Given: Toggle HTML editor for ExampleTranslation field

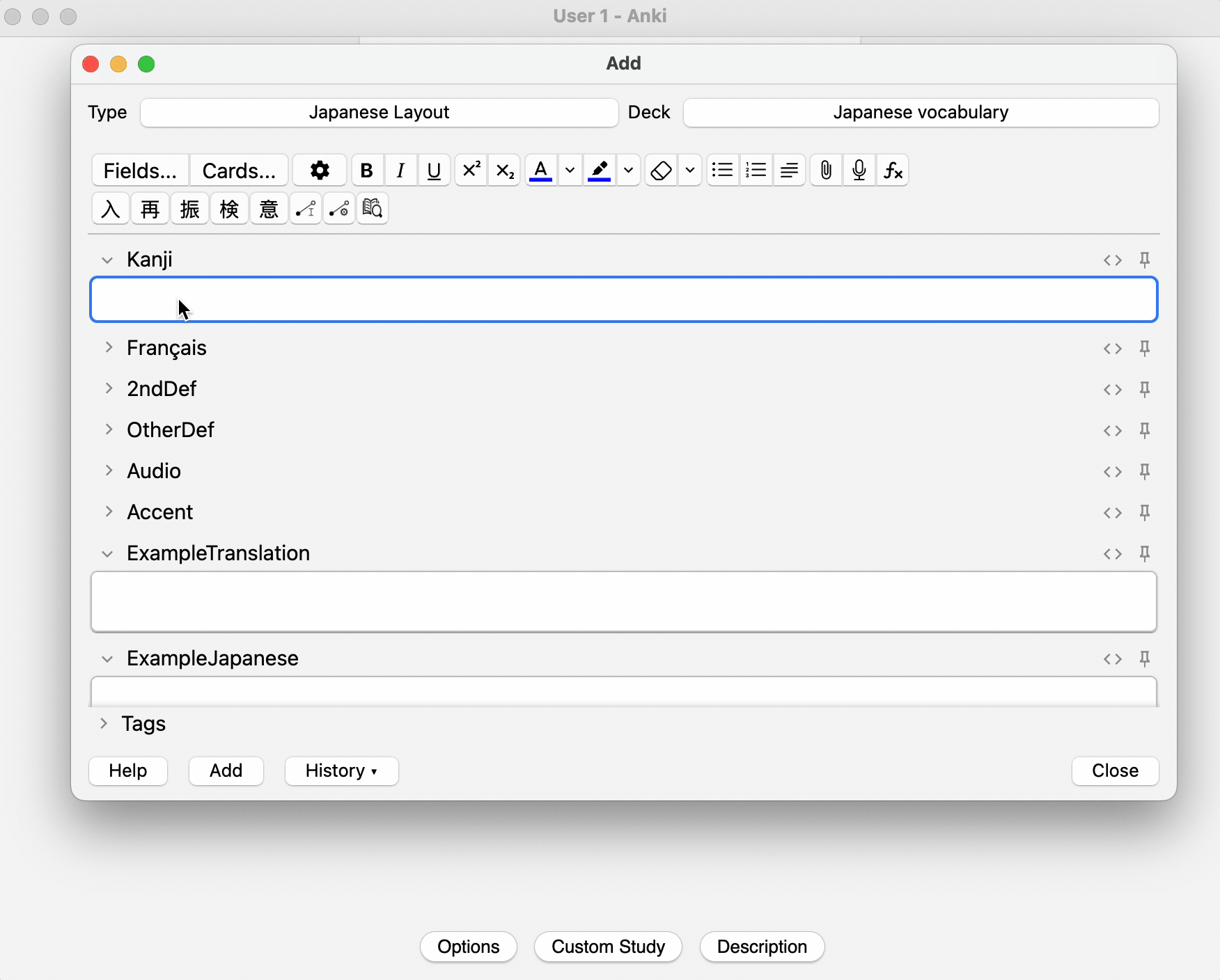Looking at the screenshot, I should [x=1113, y=554].
